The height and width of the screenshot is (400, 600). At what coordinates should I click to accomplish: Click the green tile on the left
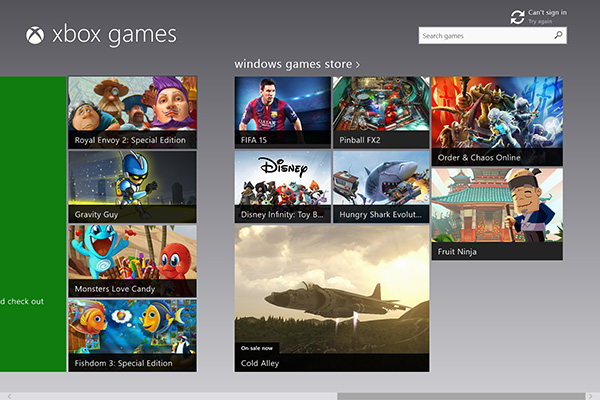(x=32, y=224)
